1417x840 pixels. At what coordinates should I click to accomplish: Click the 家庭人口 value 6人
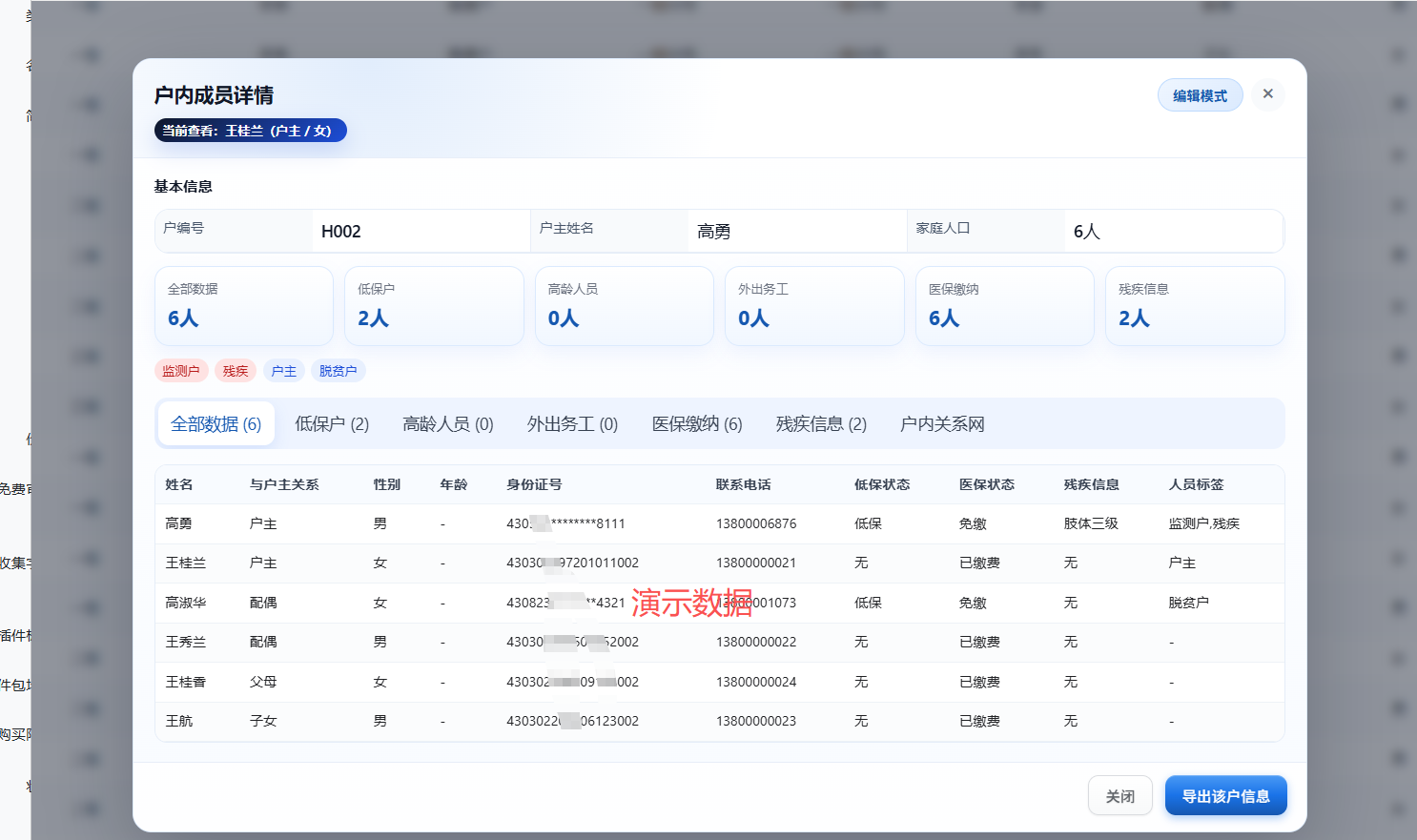(1087, 232)
